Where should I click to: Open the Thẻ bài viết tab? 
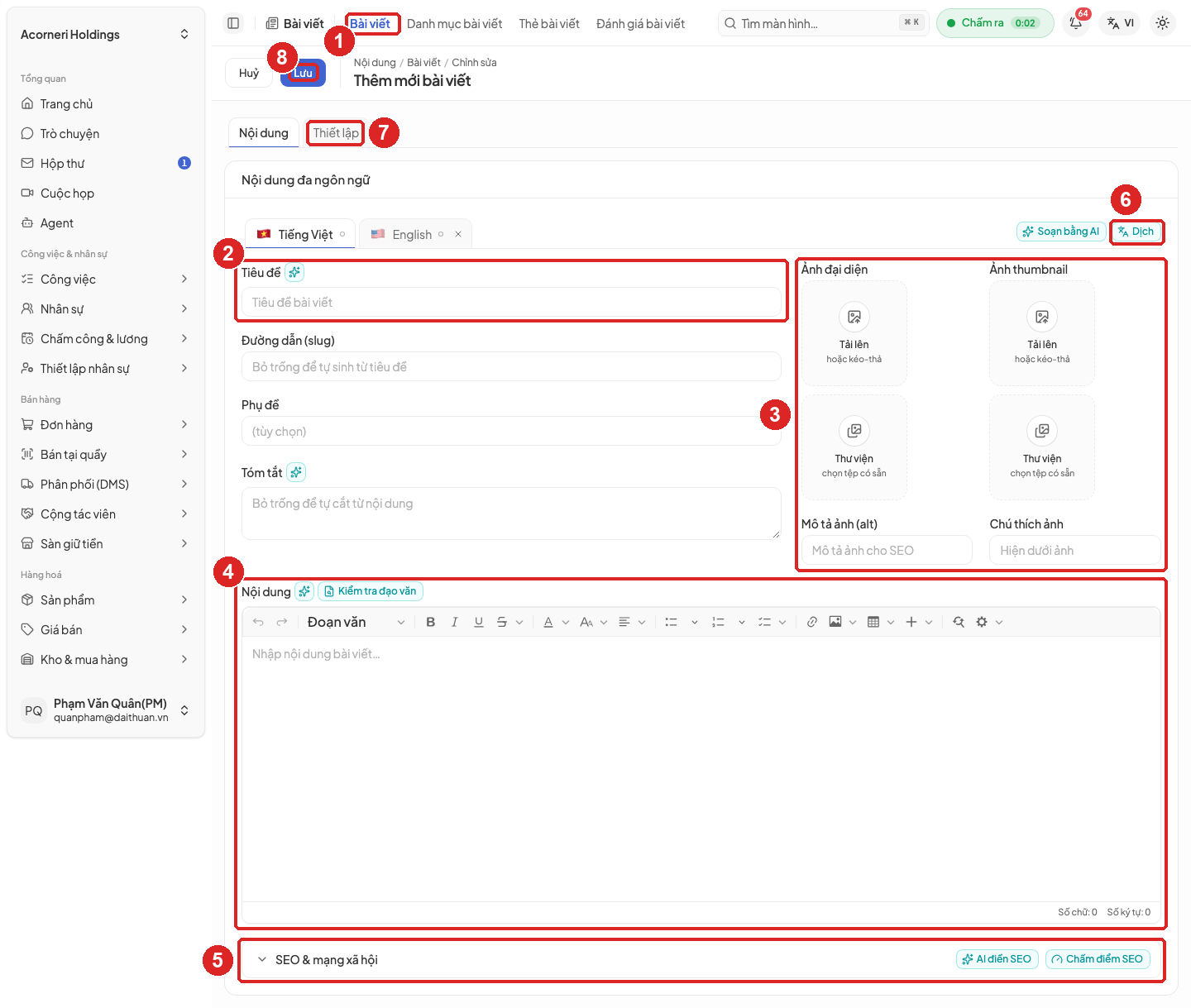[549, 24]
